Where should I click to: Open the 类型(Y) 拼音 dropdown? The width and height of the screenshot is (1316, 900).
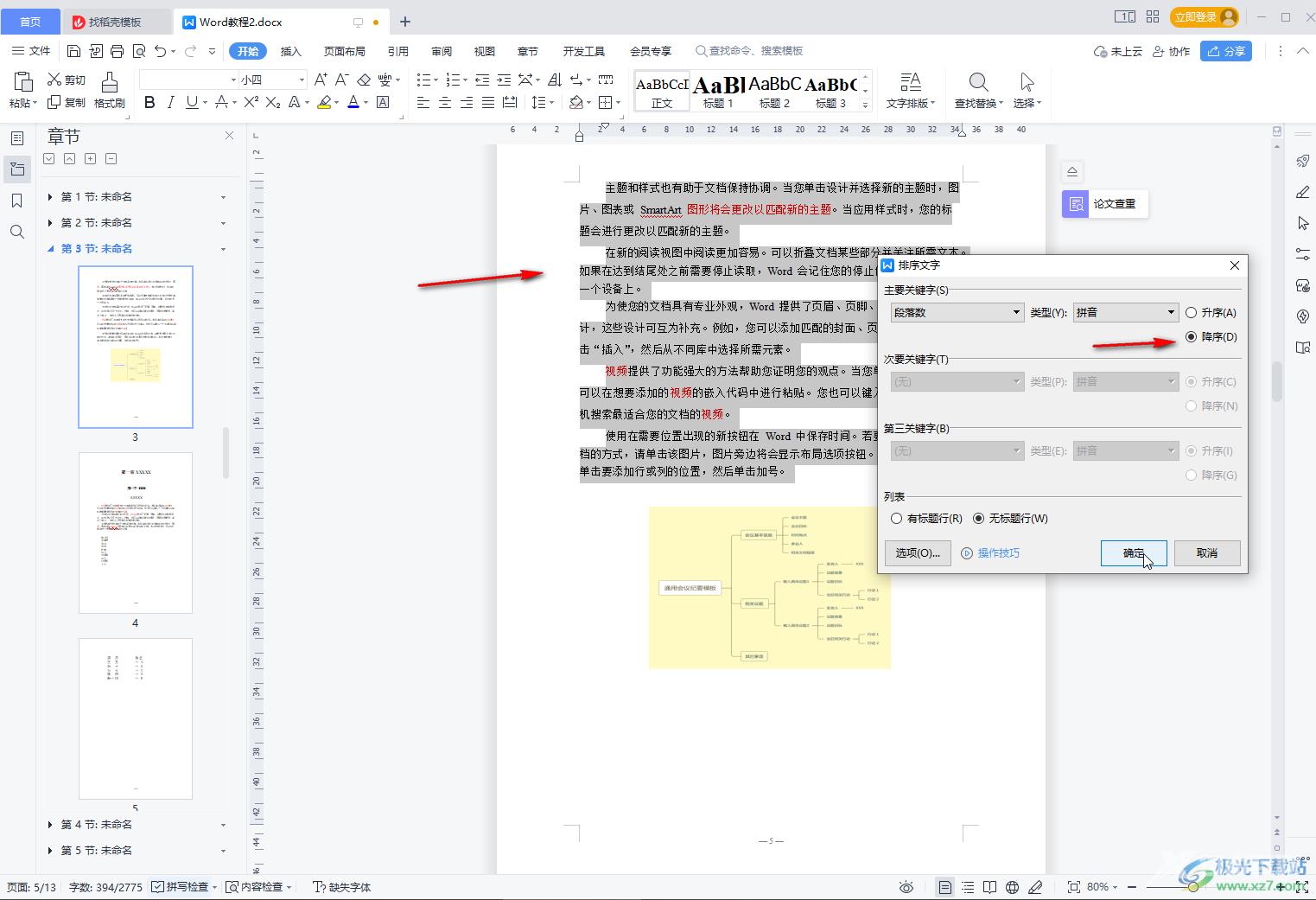point(1126,312)
